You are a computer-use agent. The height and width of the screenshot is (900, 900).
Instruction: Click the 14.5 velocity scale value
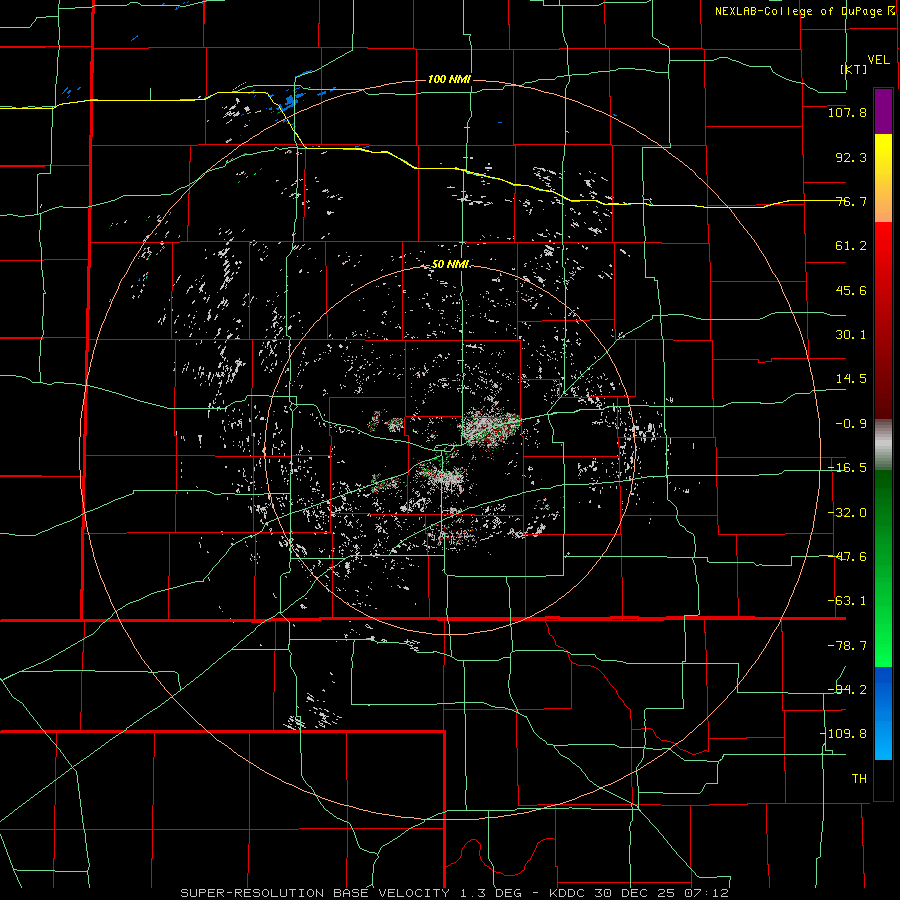(851, 379)
